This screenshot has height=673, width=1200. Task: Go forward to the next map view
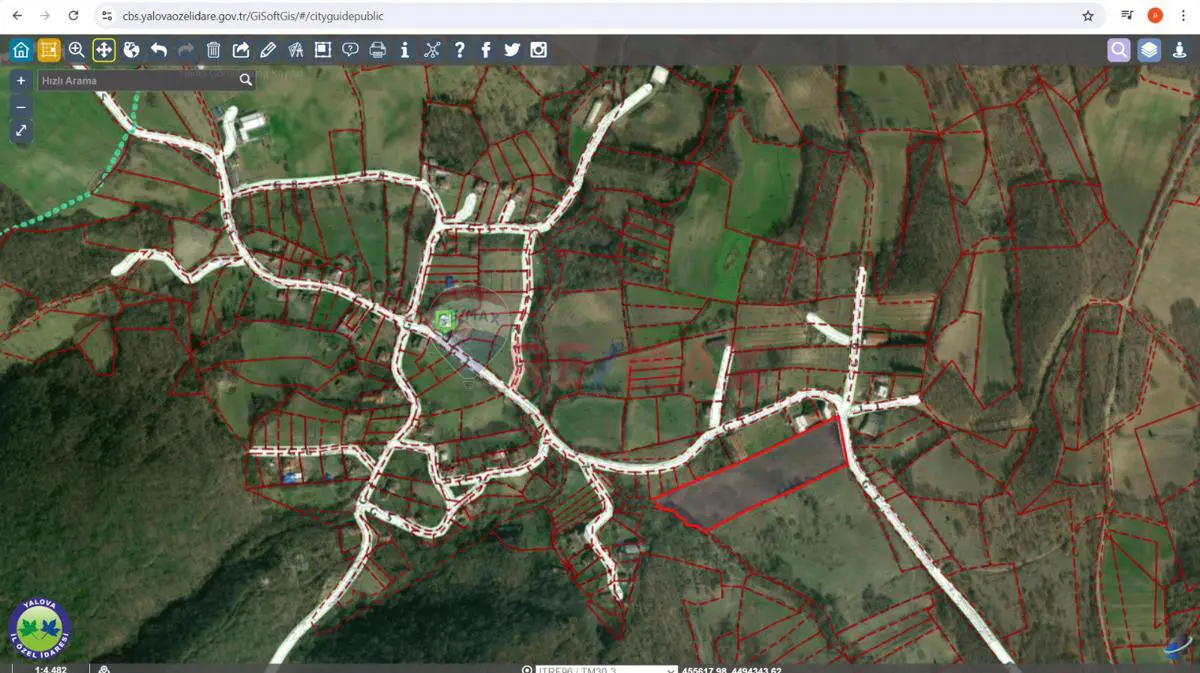point(186,50)
